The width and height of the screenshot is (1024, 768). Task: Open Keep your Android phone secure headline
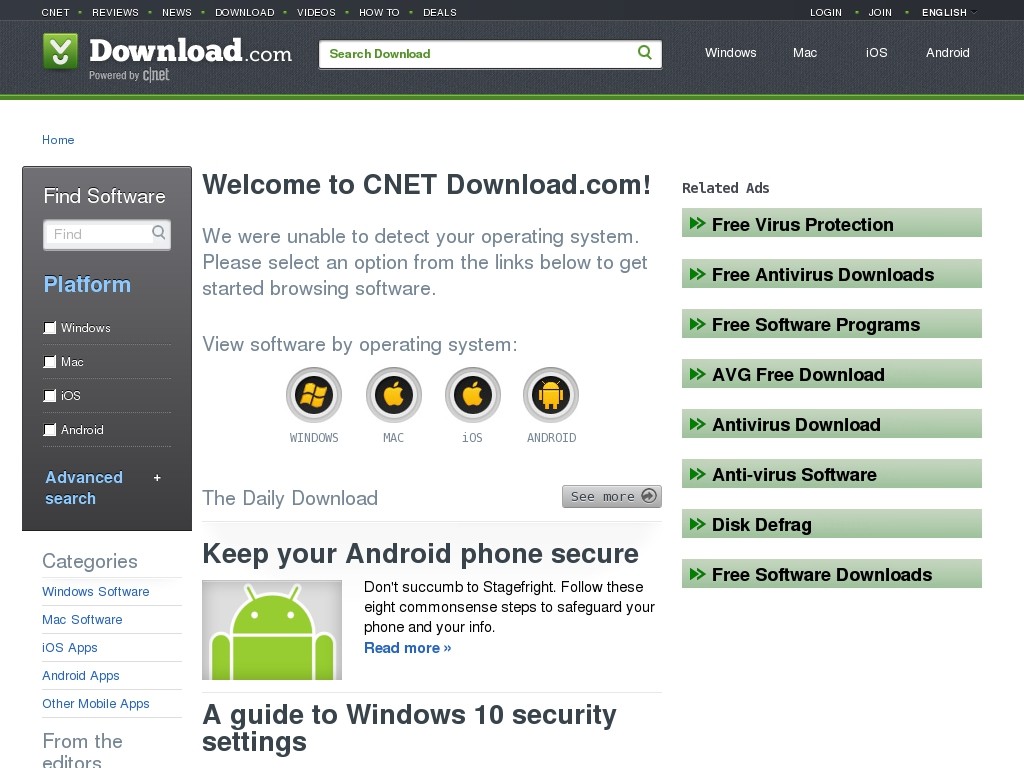tap(420, 554)
